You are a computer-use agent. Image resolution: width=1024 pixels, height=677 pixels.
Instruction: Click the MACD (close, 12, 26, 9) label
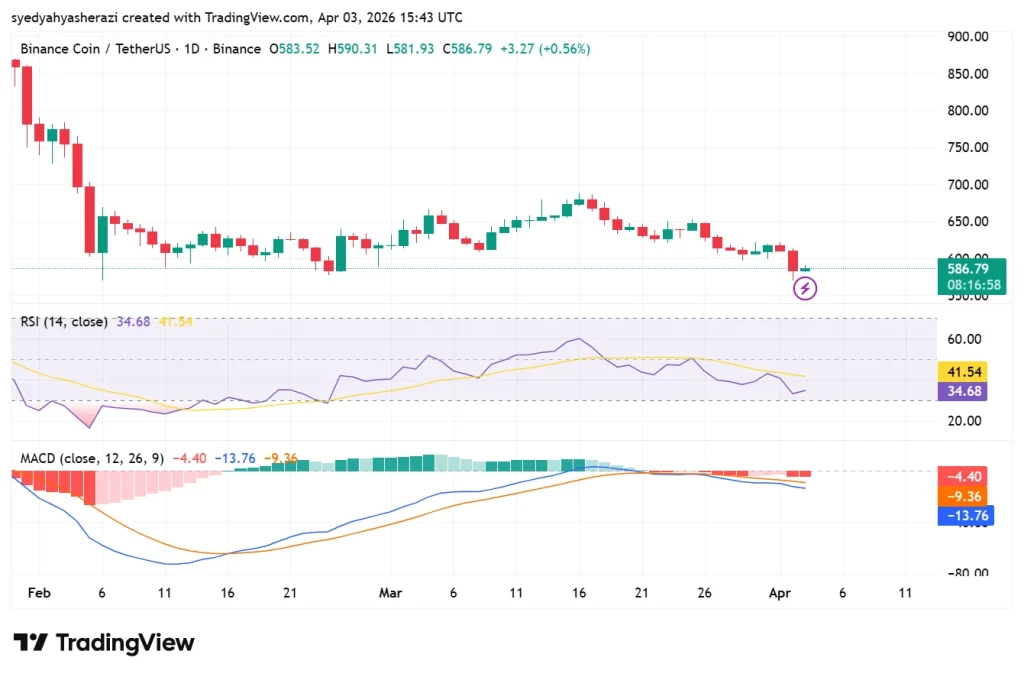coord(92,458)
